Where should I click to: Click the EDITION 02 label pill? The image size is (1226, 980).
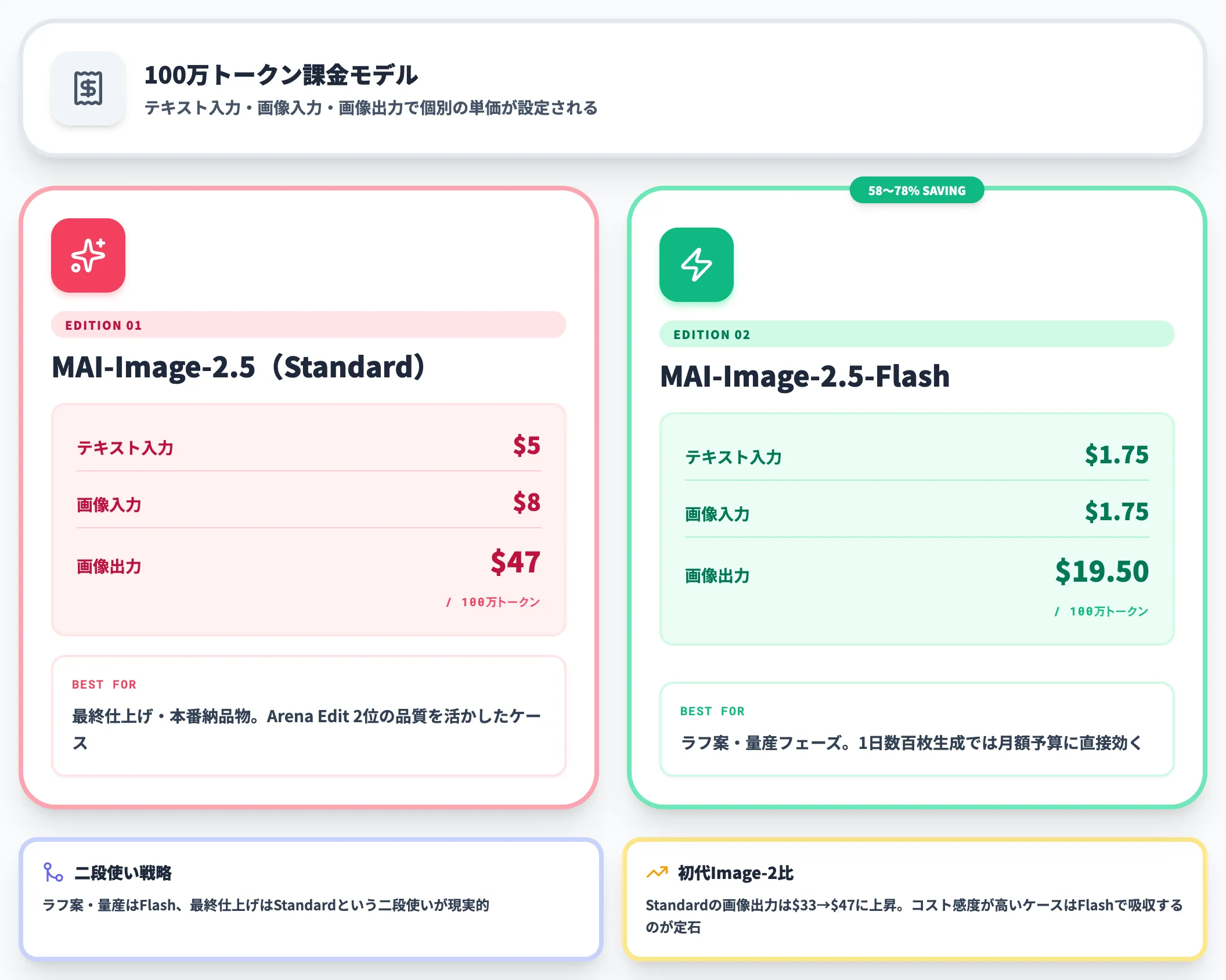[917, 334]
